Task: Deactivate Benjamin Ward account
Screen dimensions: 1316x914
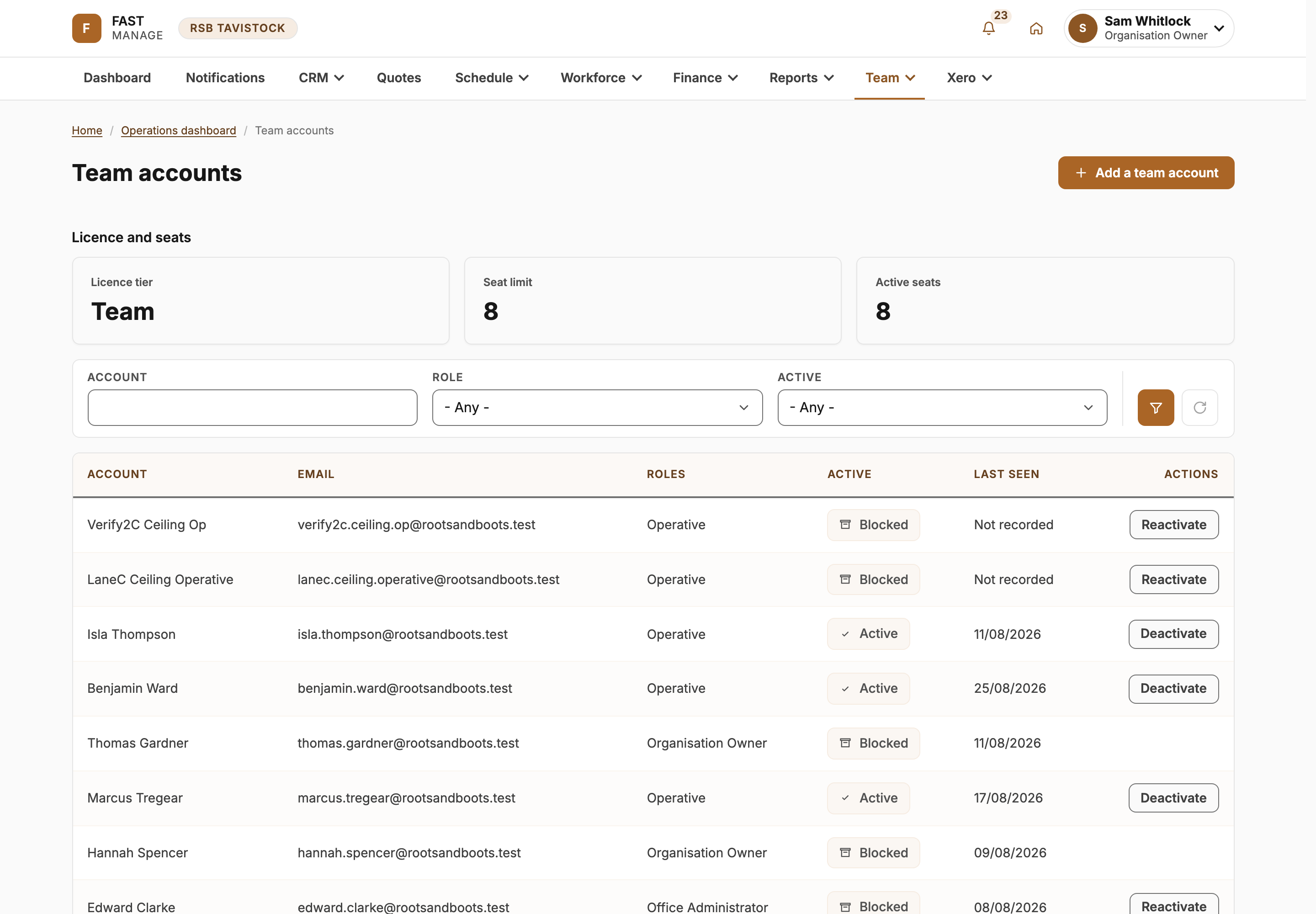Action: pos(1173,688)
